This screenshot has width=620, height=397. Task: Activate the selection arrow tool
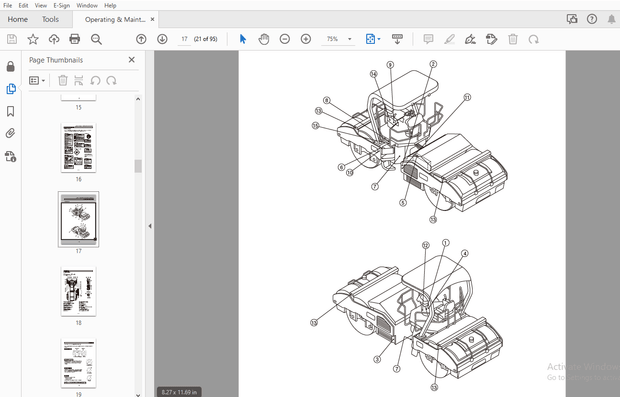(x=243, y=39)
